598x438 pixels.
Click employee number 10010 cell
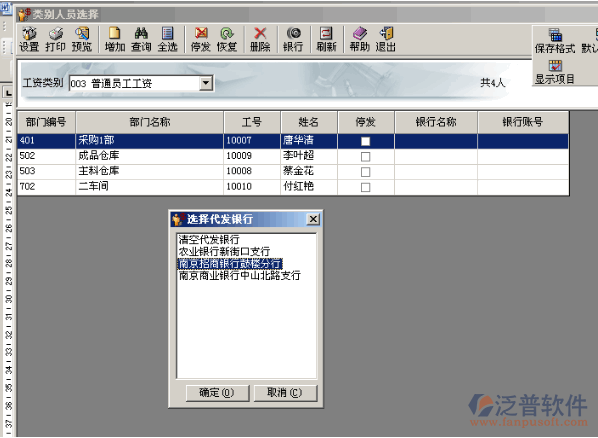click(x=252, y=187)
